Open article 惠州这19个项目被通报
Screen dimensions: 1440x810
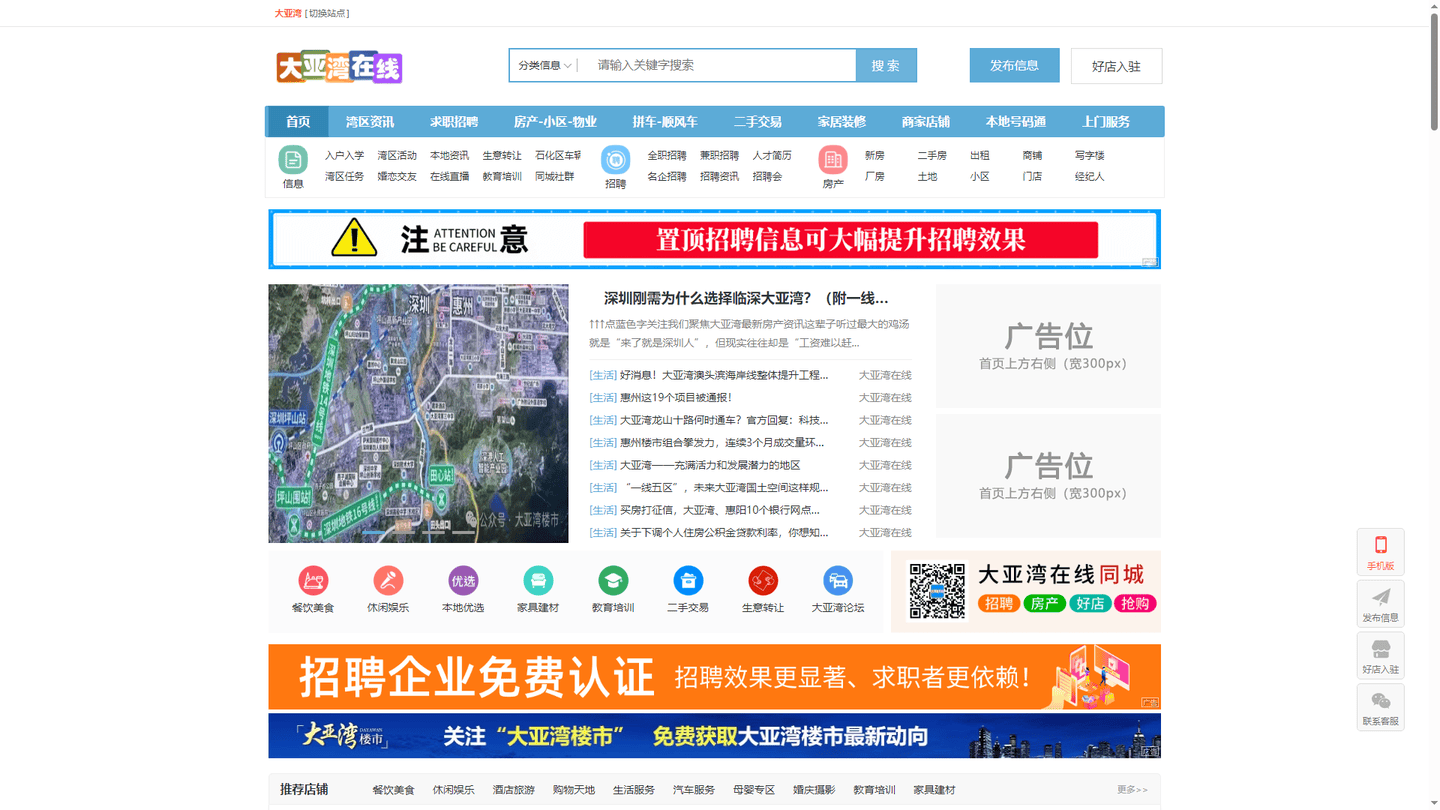[676, 398]
